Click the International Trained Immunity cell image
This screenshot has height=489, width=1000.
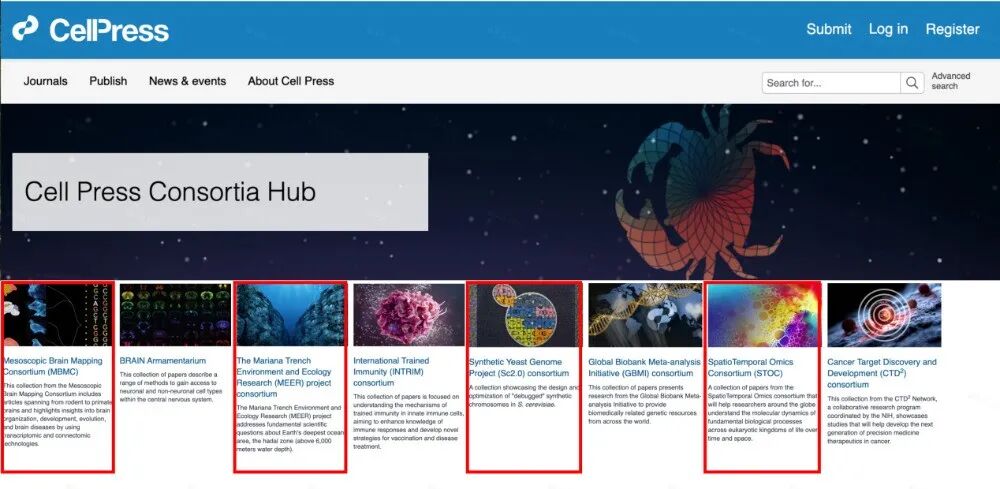408,315
